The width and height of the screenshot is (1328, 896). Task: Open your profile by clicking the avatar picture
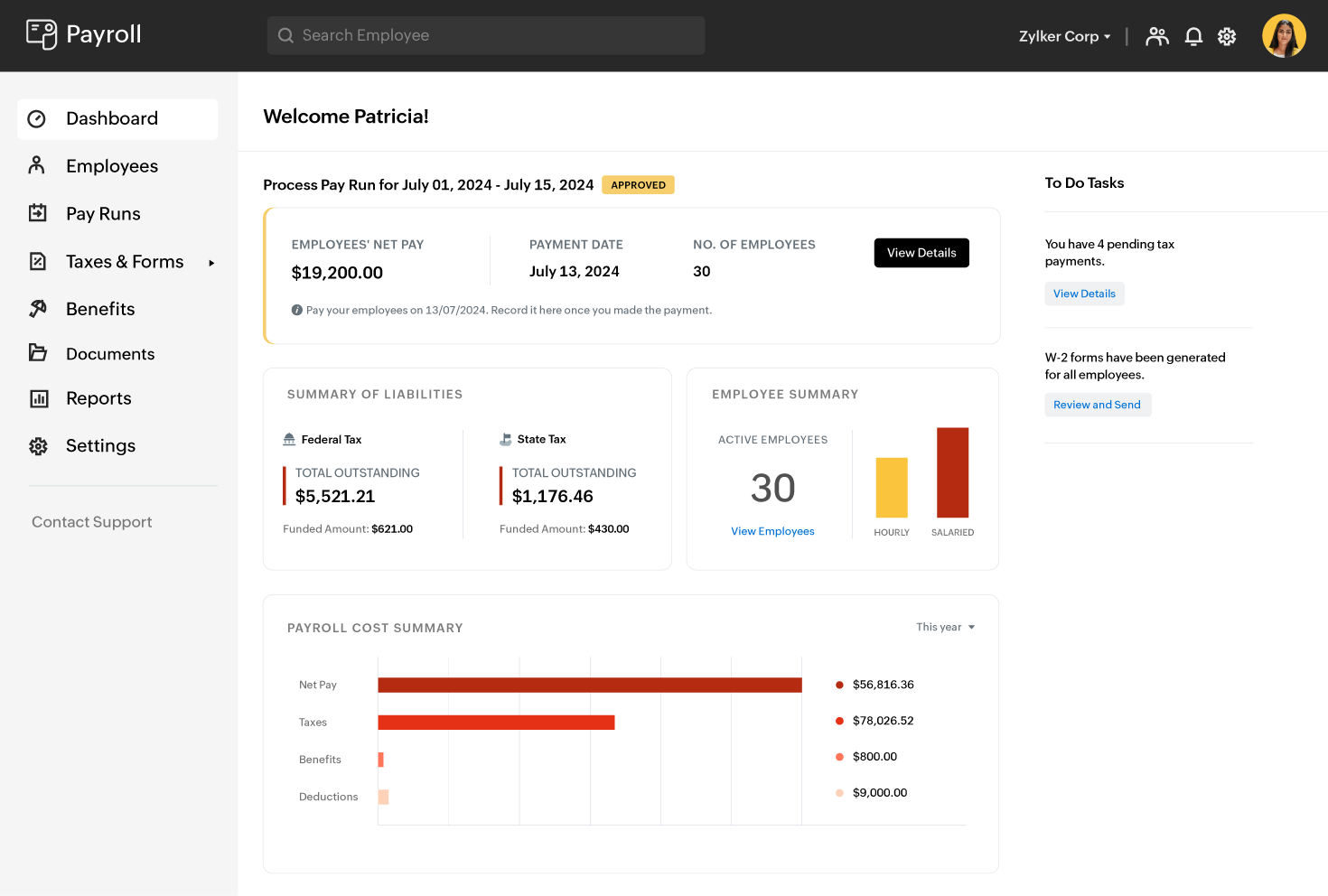1284,35
